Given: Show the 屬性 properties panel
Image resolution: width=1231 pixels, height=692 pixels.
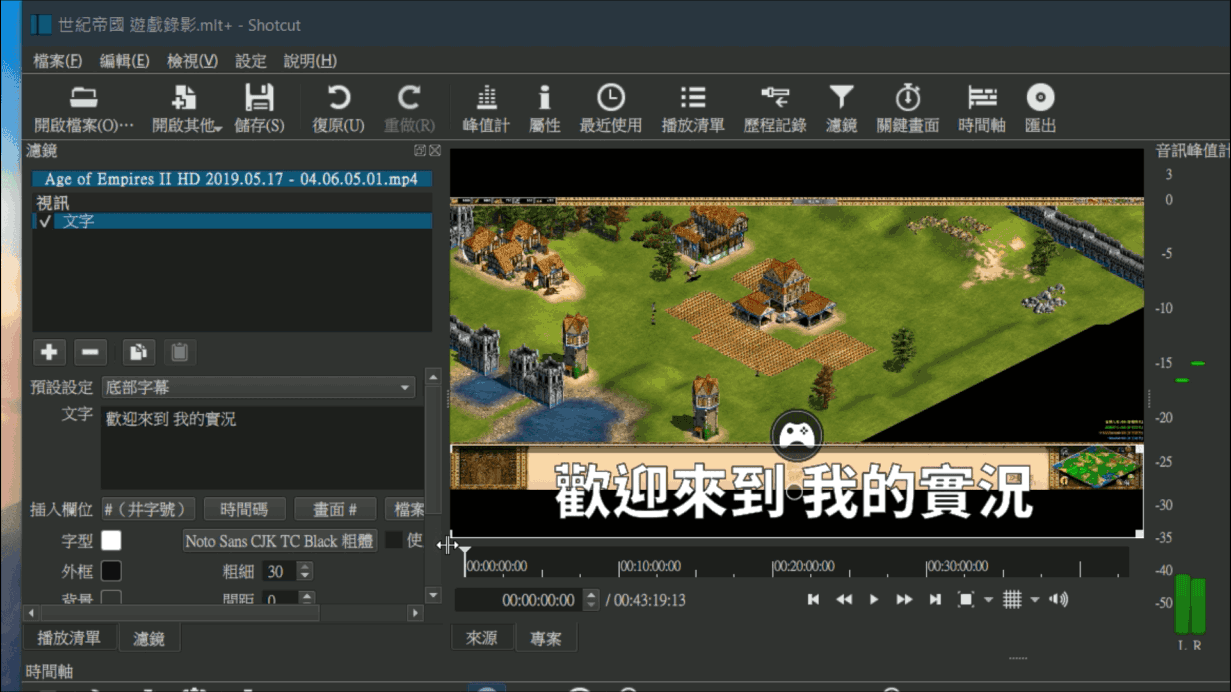Looking at the screenshot, I should tap(544, 108).
